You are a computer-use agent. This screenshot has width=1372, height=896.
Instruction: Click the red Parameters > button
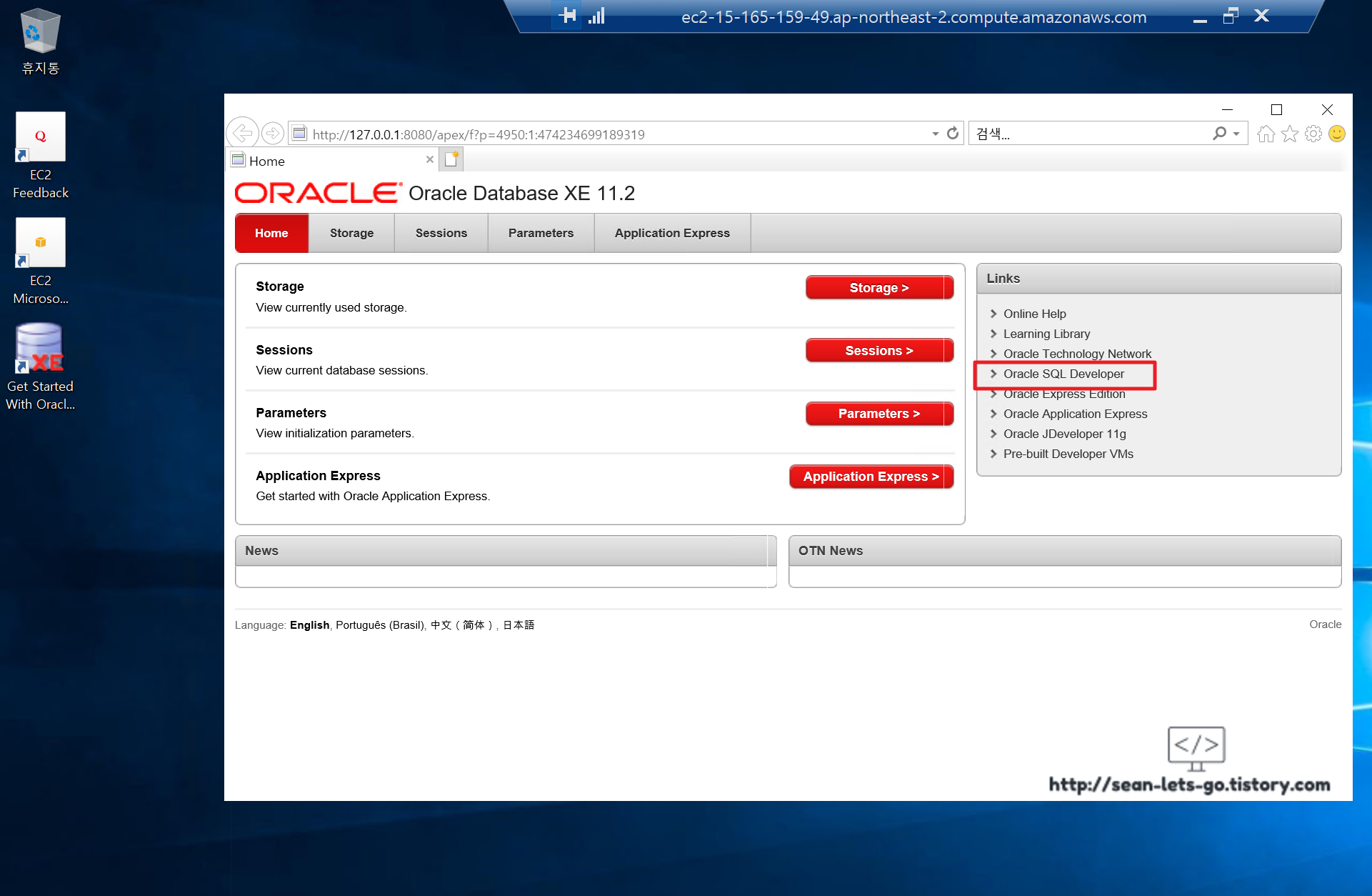(878, 414)
